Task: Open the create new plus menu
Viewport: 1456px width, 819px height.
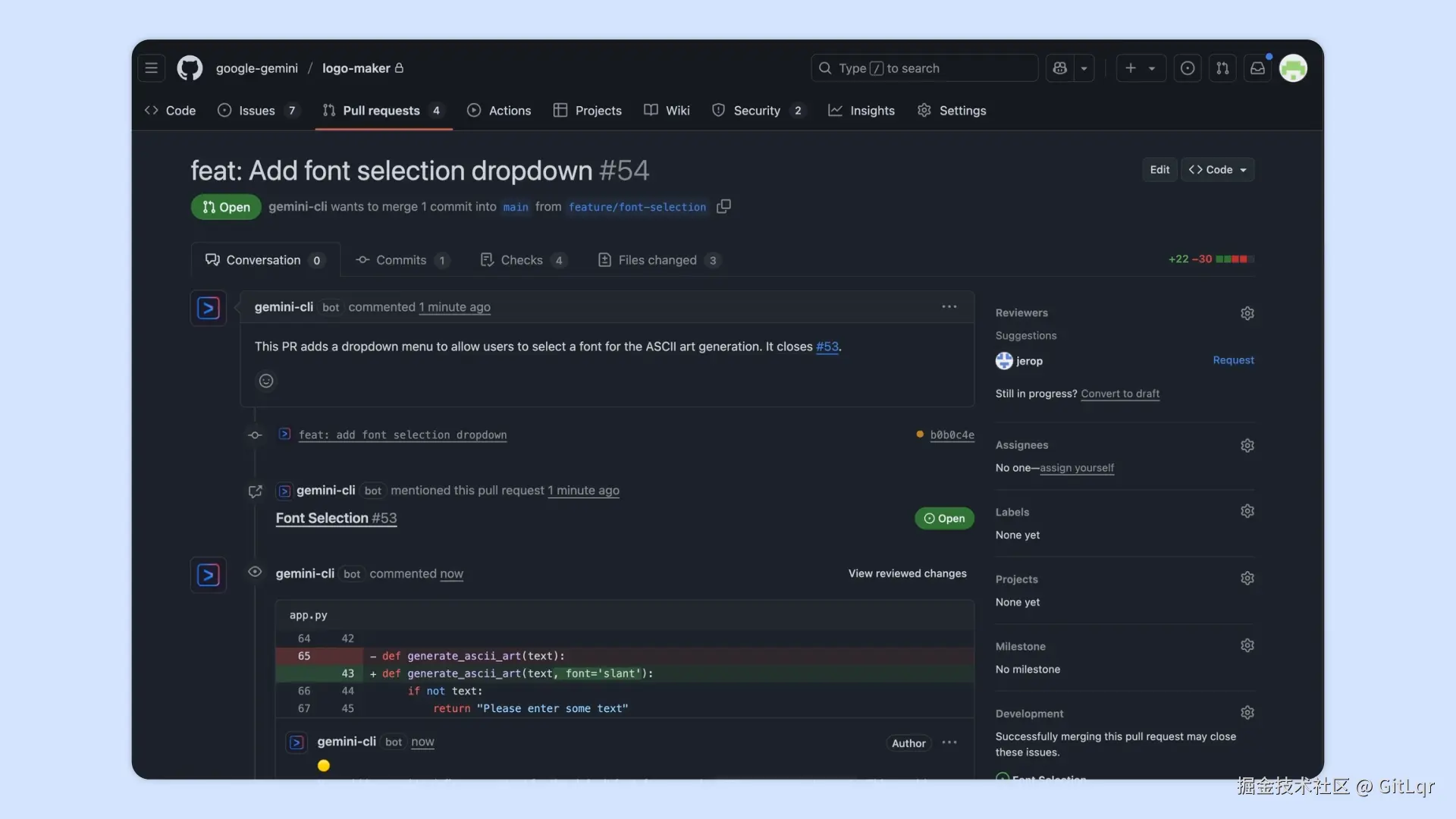Action: point(1141,68)
